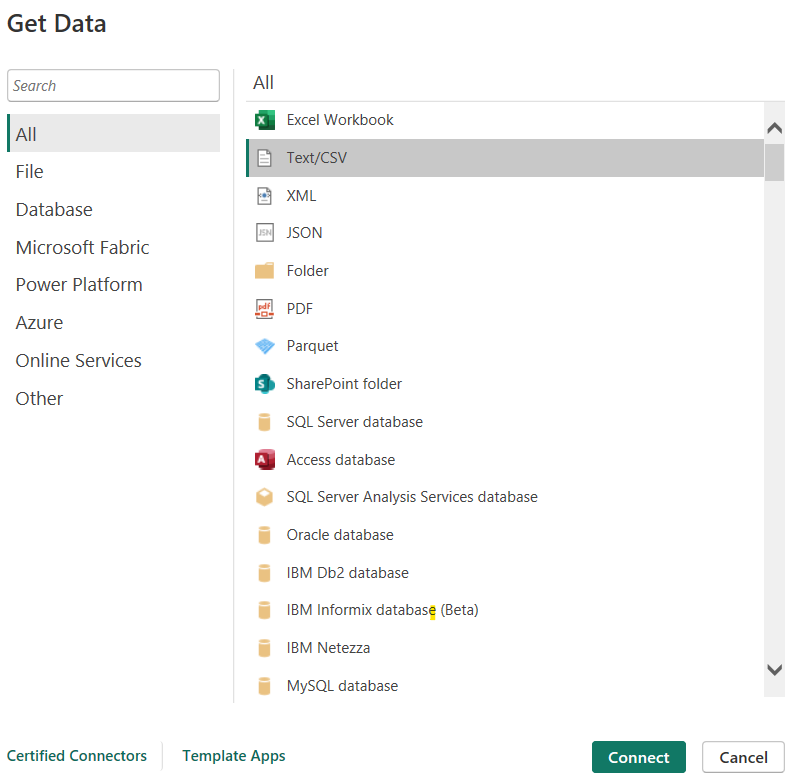Click the IBM Db2 database icon

[x=264, y=573]
